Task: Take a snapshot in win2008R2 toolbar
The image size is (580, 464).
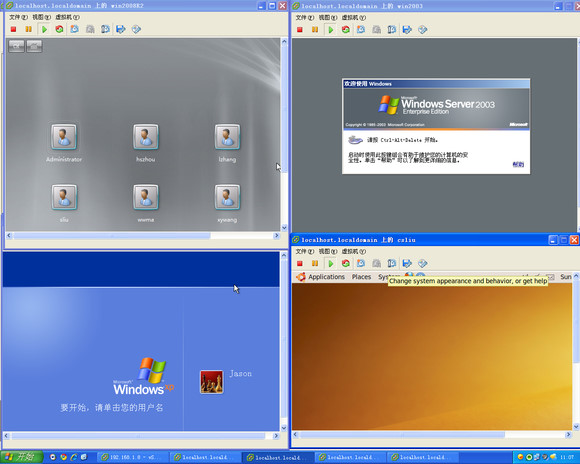Action: 74,29
